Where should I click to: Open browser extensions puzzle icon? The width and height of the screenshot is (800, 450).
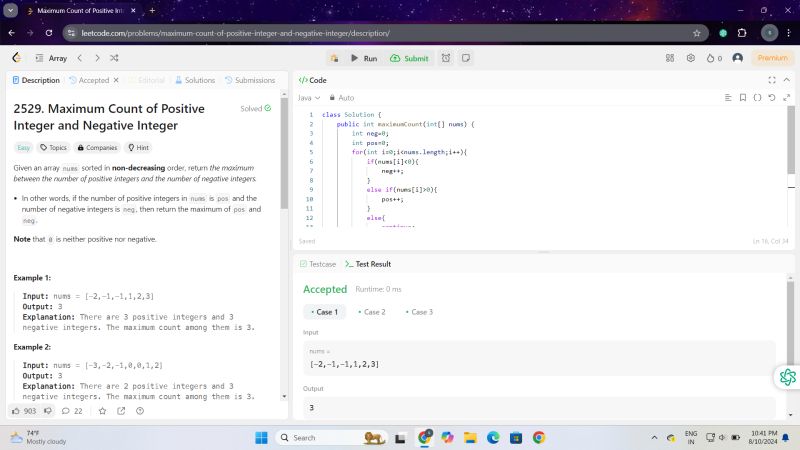point(742,33)
